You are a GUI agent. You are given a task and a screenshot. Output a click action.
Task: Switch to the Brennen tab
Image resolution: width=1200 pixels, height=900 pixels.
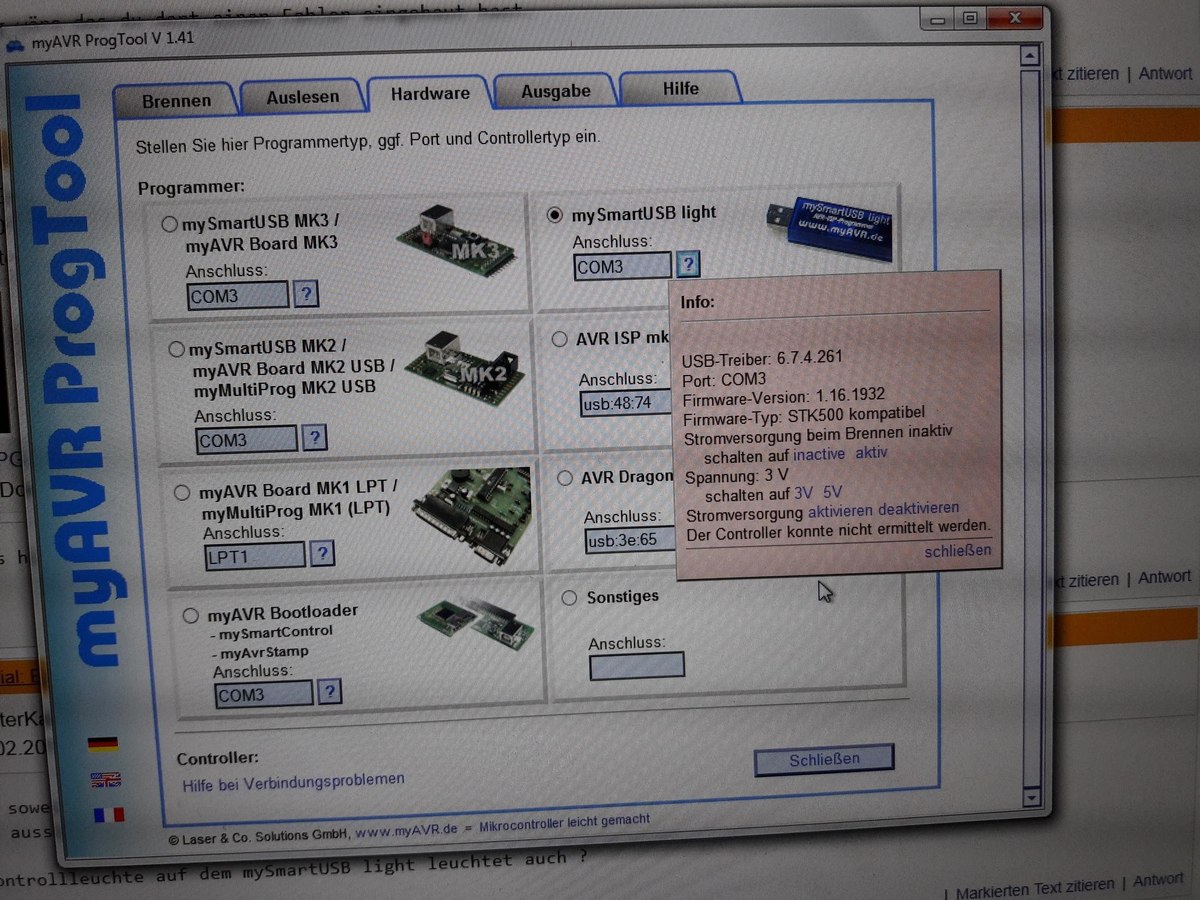tap(176, 101)
